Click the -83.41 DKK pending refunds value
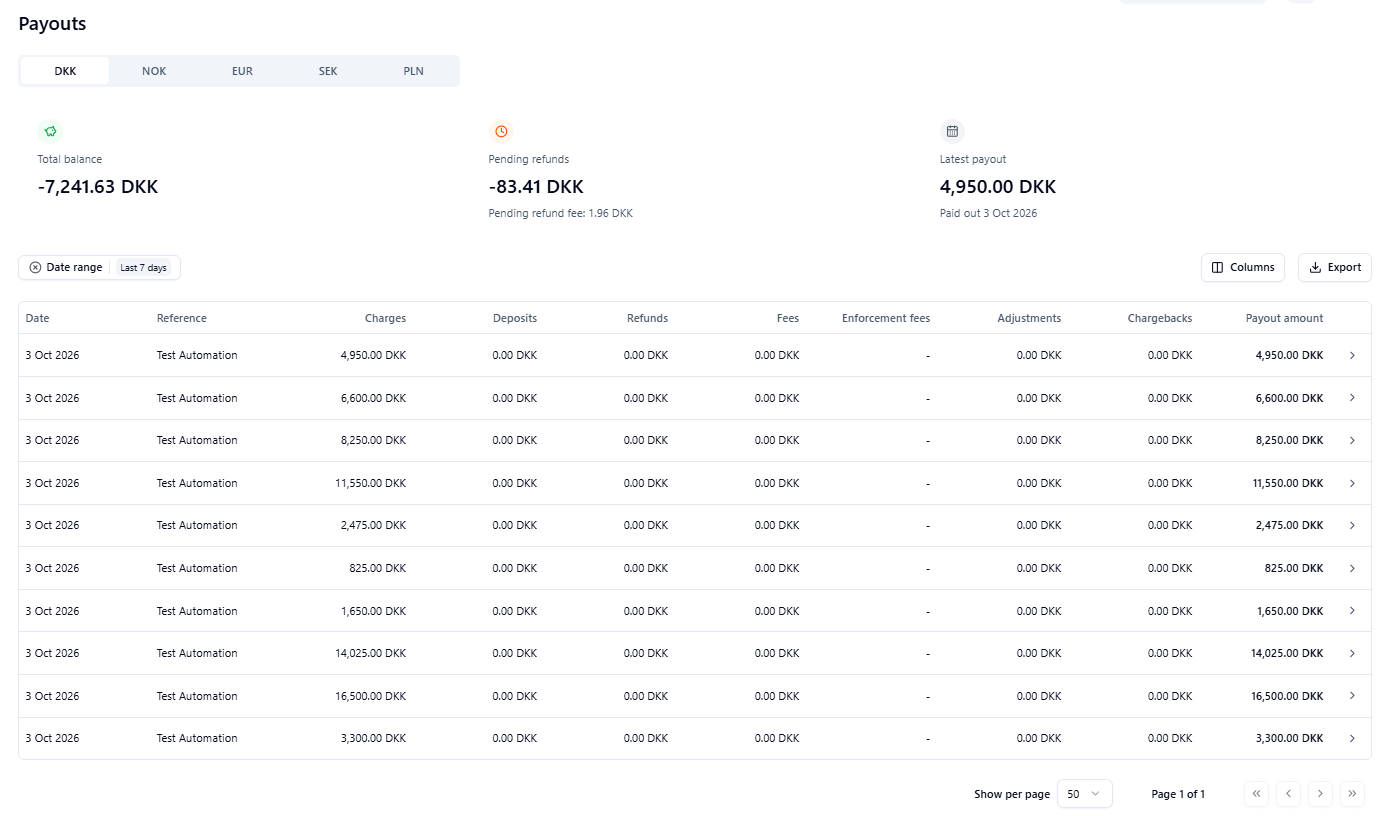1376x816 pixels. (x=536, y=187)
